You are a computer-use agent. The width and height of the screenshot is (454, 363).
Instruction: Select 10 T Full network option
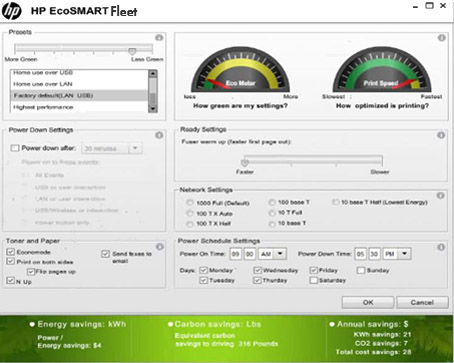click(272, 213)
